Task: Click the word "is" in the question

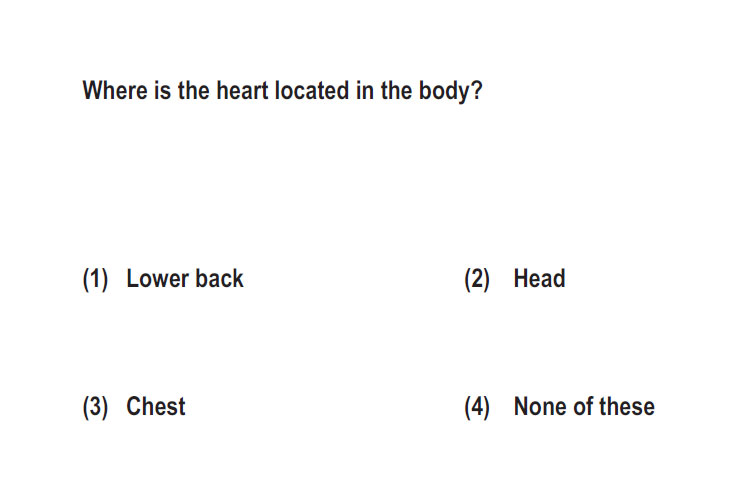Action: (x=163, y=90)
